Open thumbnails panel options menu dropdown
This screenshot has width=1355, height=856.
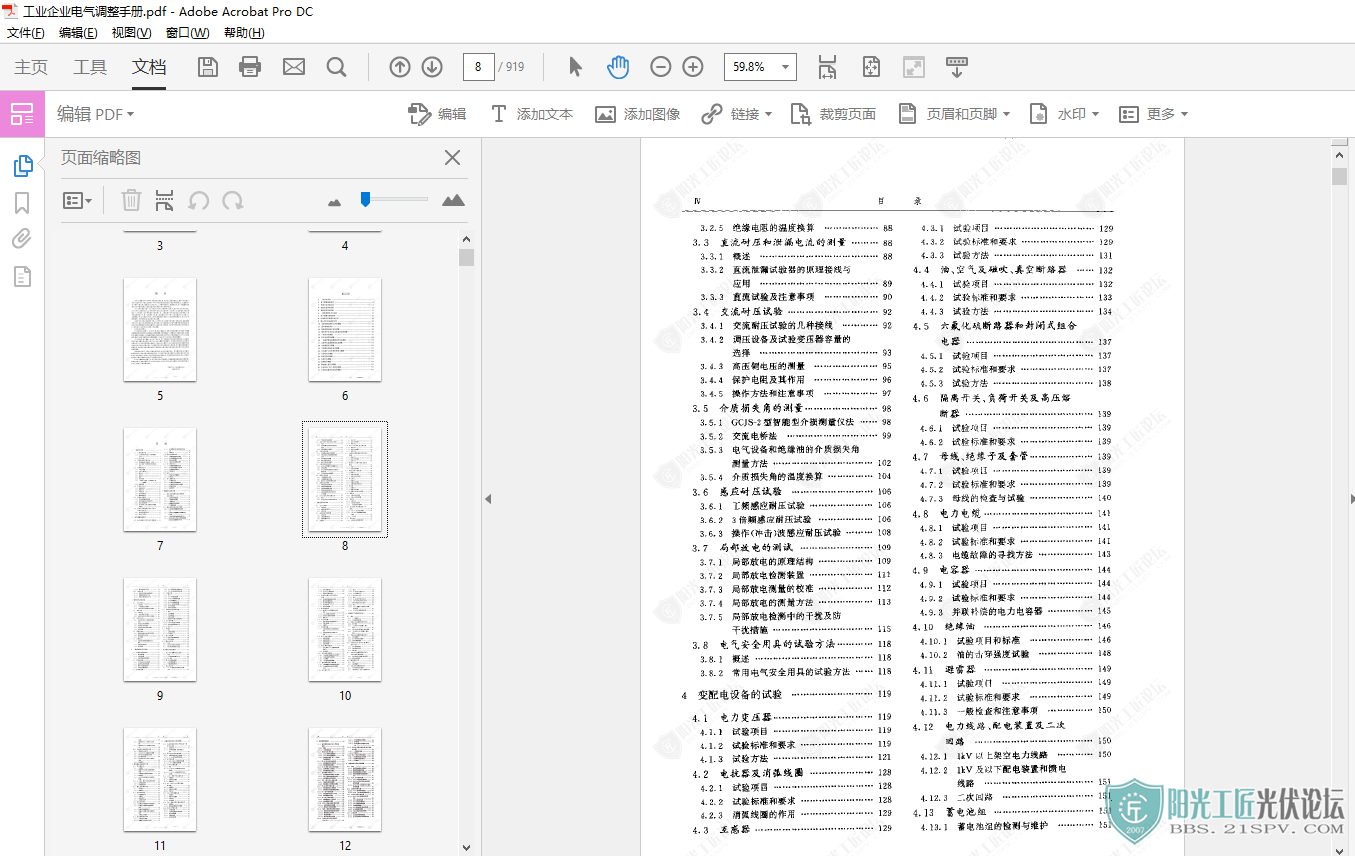[77, 200]
